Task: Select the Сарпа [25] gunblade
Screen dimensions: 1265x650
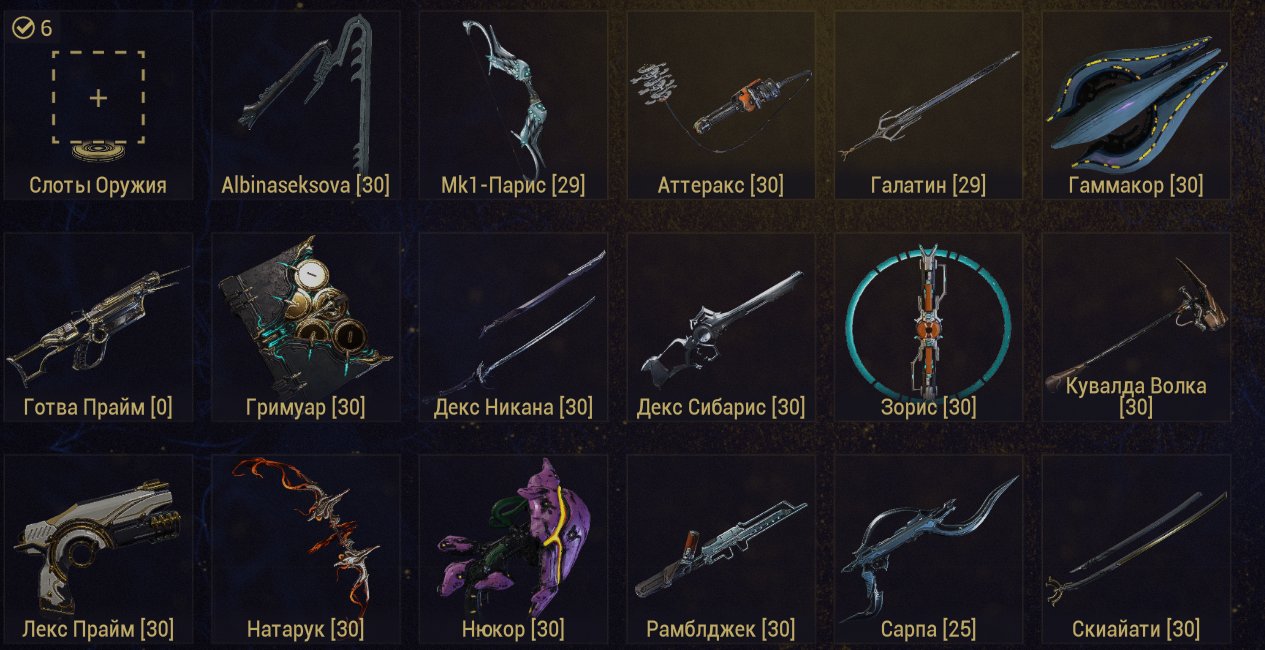Action: pyautogui.click(x=929, y=549)
